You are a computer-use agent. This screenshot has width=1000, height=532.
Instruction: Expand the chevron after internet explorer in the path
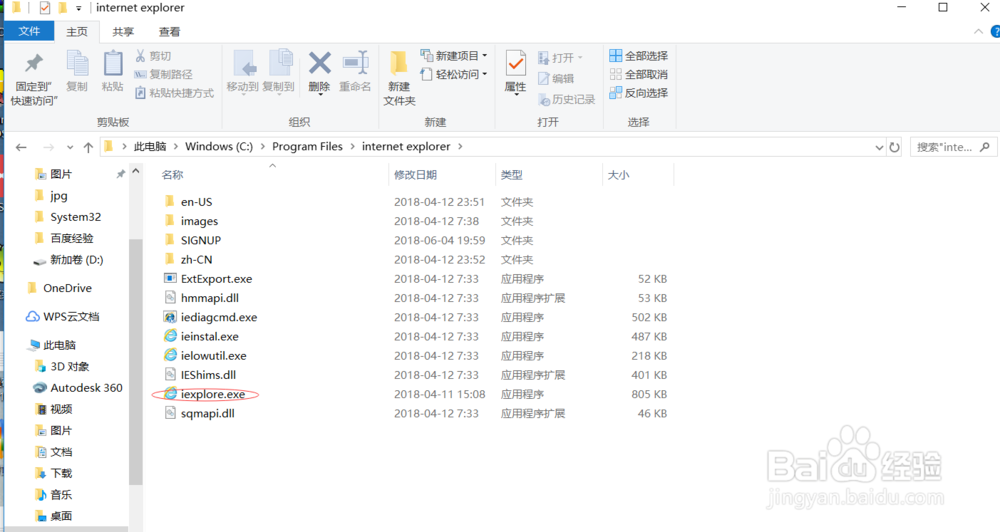coord(460,147)
